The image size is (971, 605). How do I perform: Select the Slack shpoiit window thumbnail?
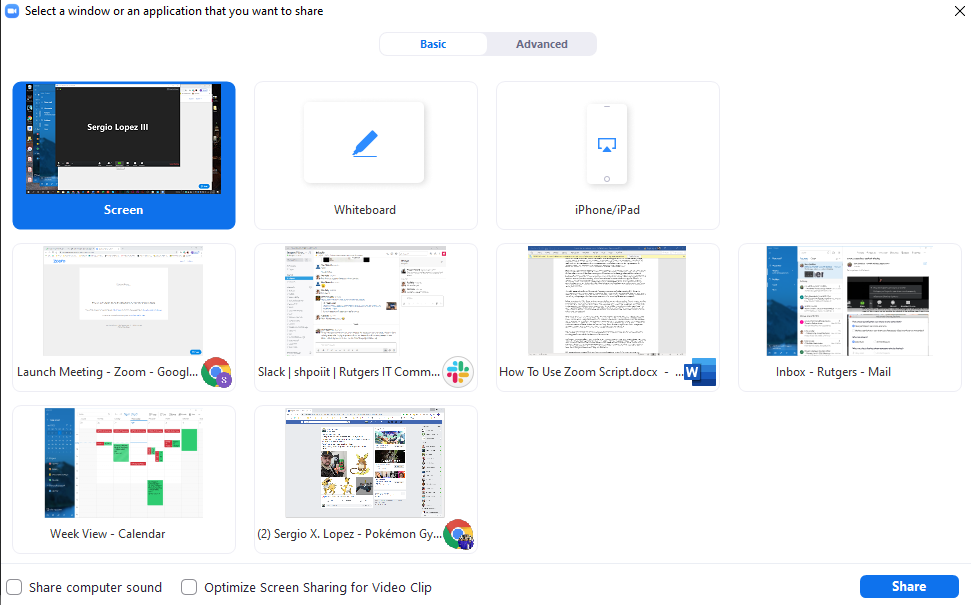pos(365,302)
